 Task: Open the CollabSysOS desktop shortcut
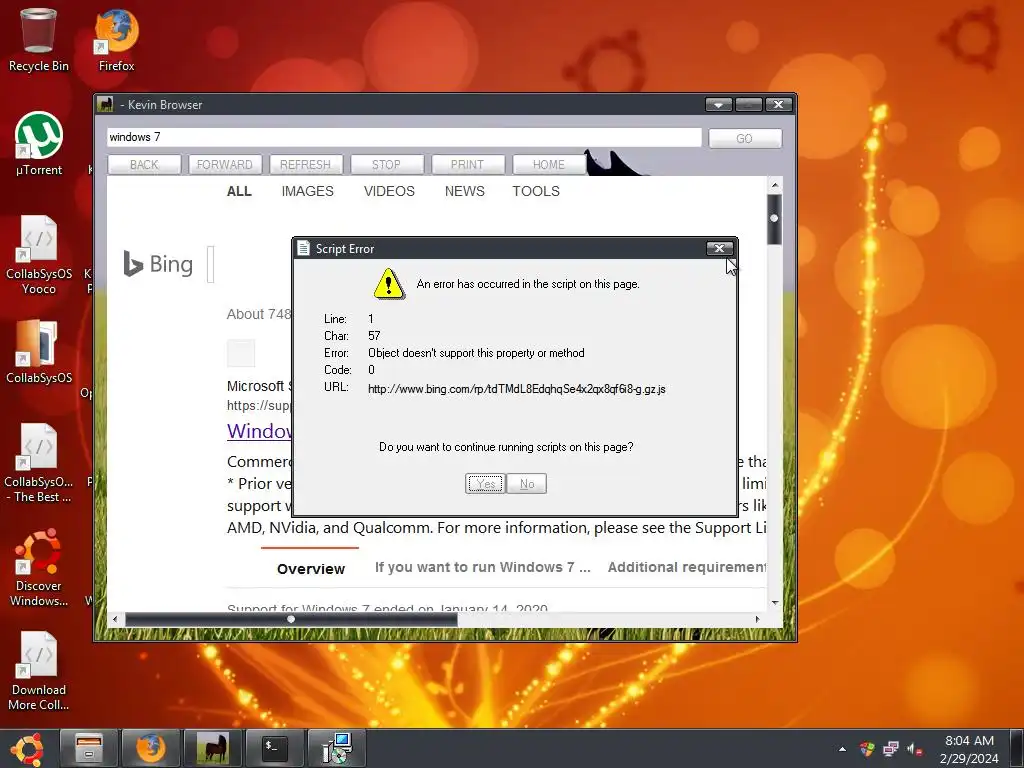pos(39,351)
